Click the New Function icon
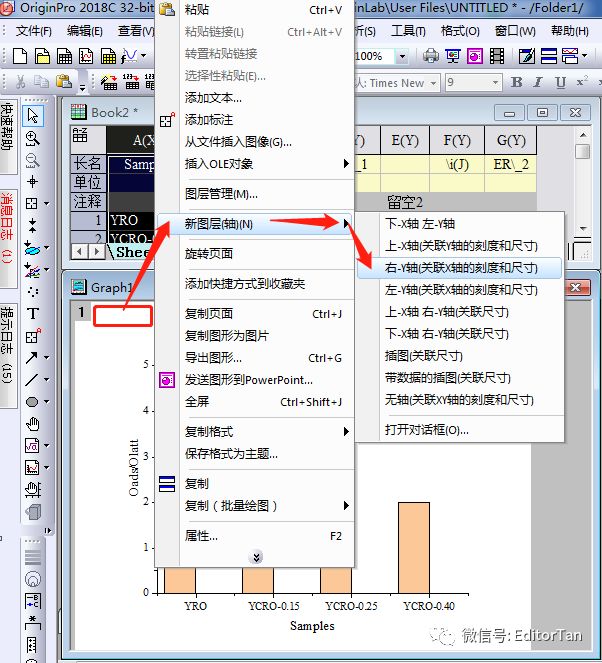 click(x=129, y=56)
